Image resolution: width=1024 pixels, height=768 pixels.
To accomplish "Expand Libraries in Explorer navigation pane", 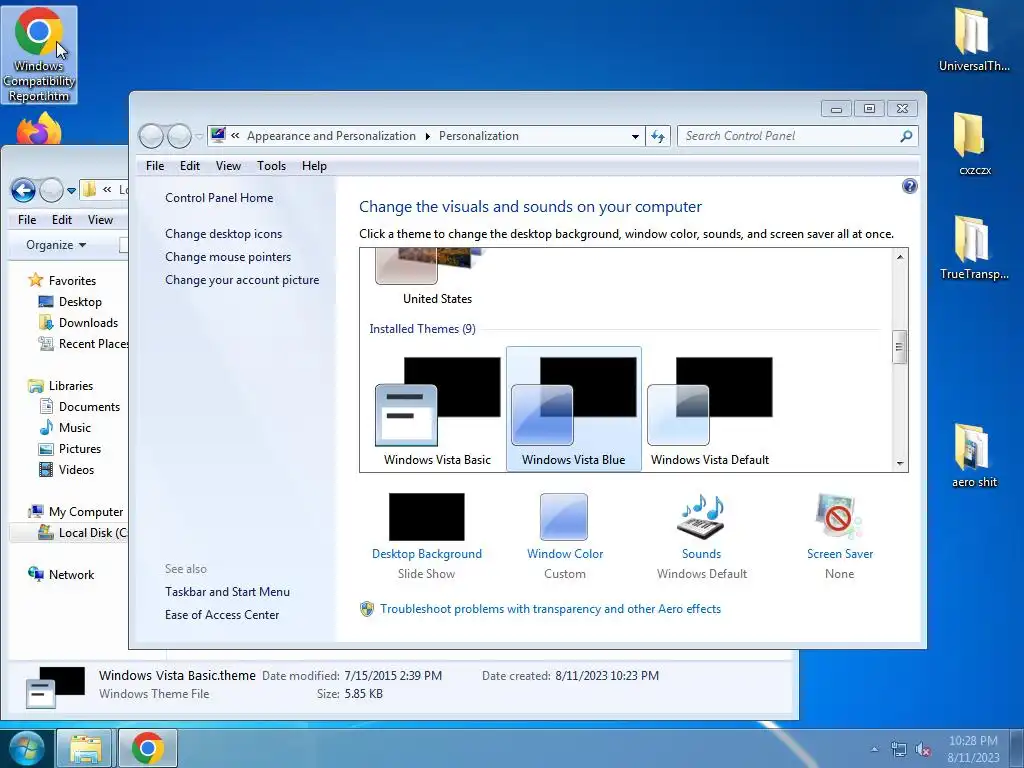I will coord(61,386).
